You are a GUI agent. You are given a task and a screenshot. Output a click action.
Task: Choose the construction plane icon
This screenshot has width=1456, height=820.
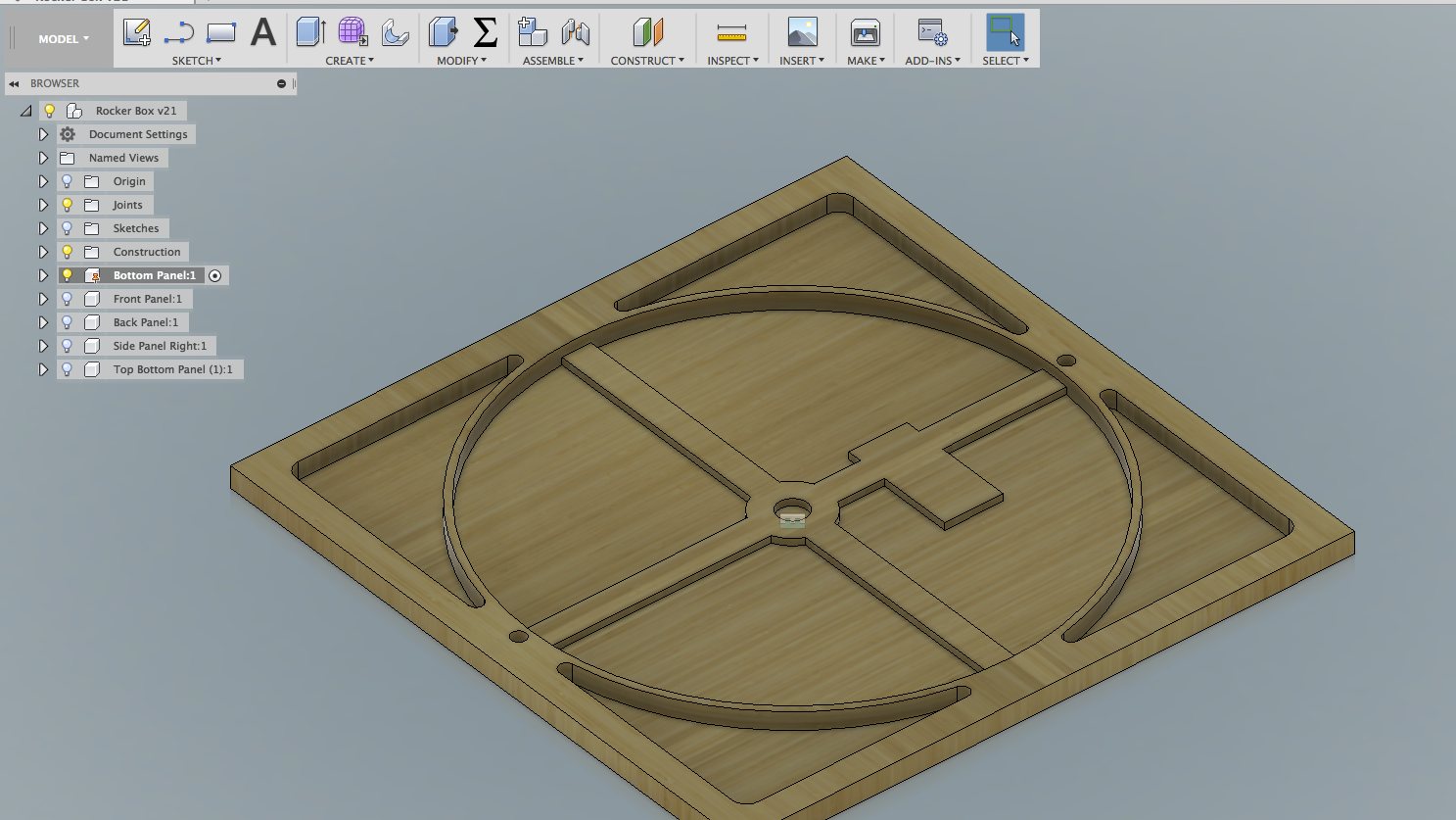647,32
